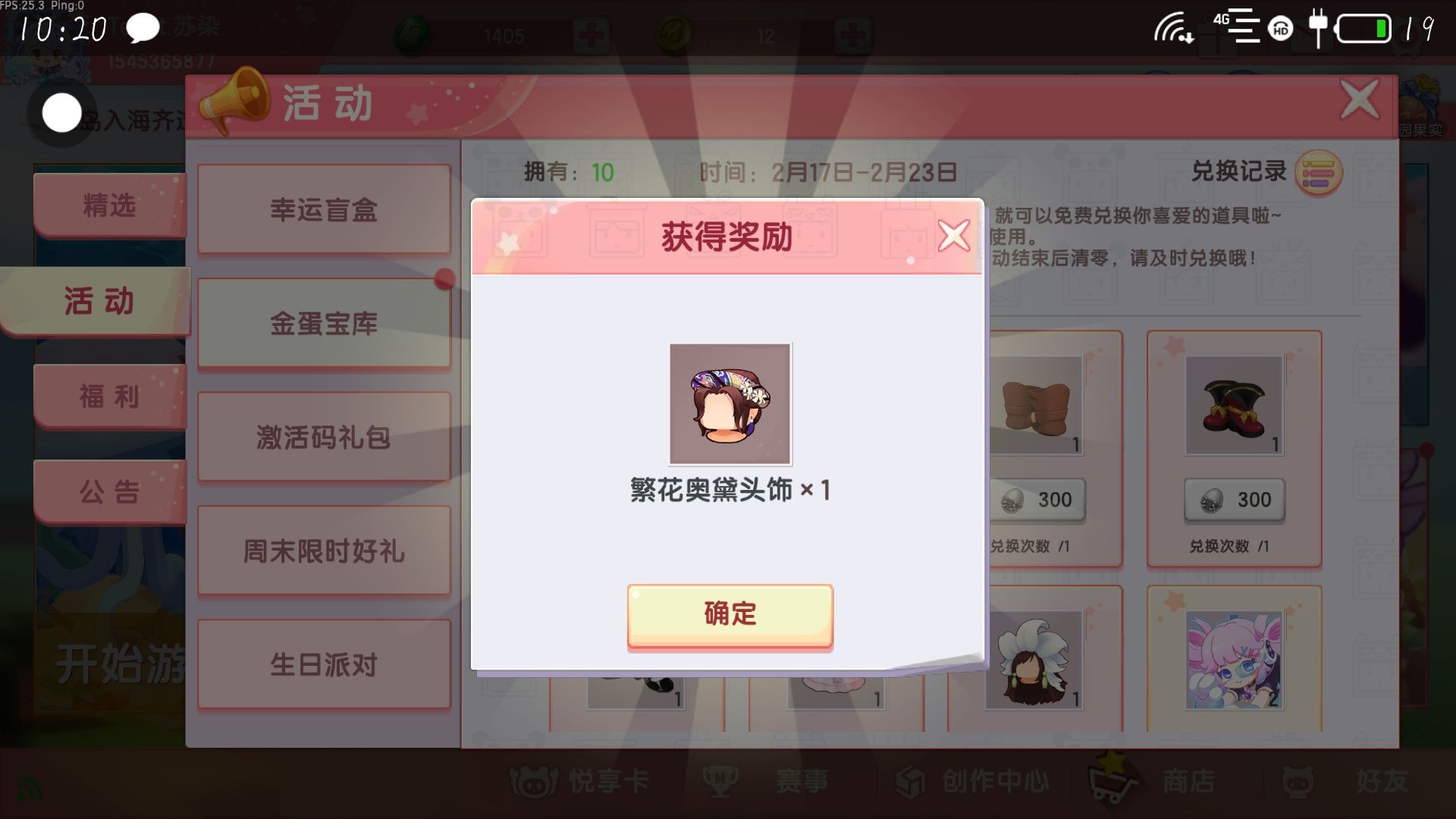Select the 生日派对 activity entry
Screen dimensions: 1456x819
(324, 664)
